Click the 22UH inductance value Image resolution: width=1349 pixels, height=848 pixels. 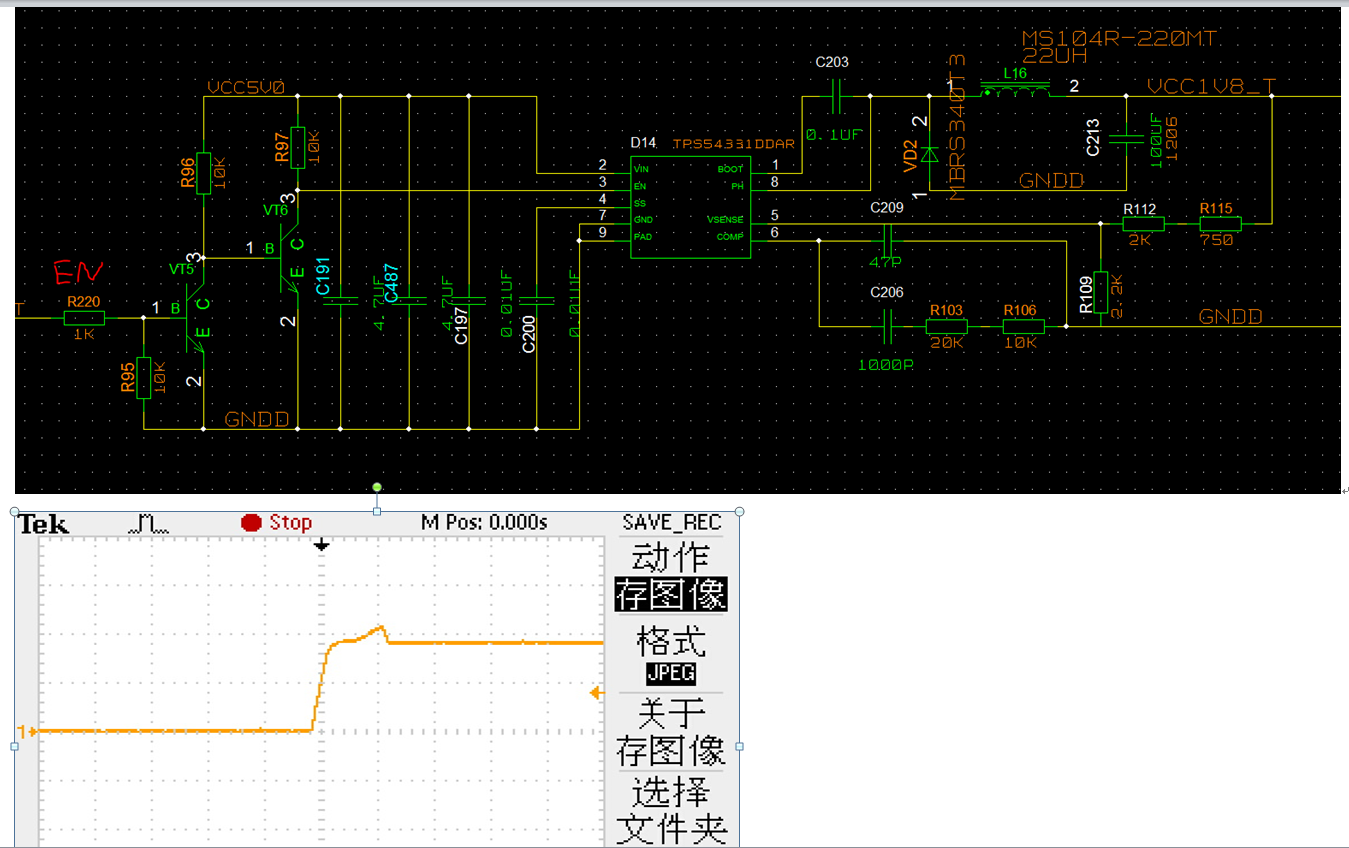pos(1054,57)
